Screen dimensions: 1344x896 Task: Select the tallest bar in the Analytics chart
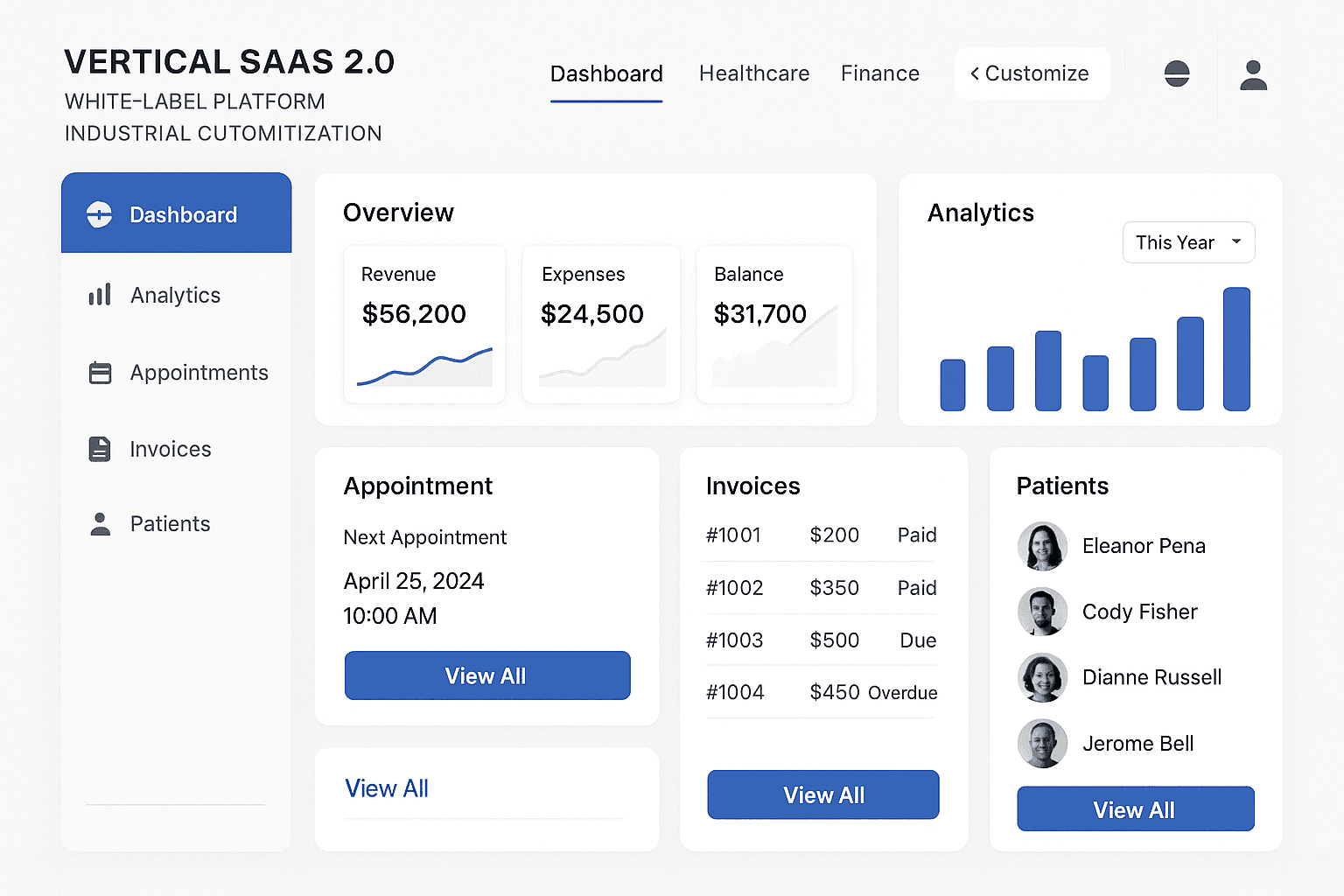(1236, 348)
